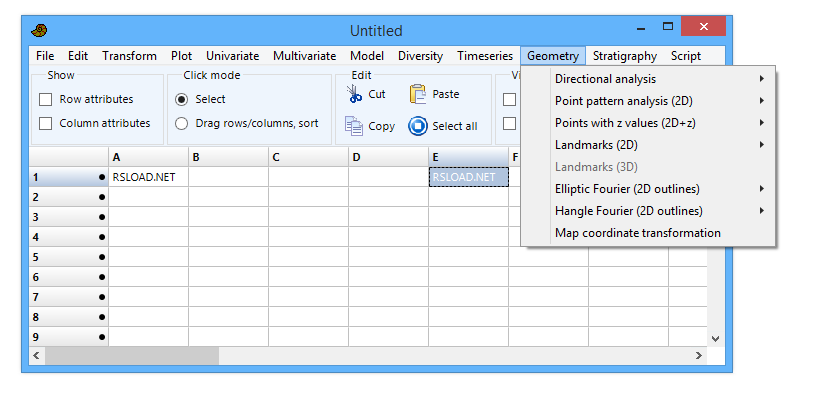
Task: Click the horizontal scrollbar thumb
Action: [x=131, y=355]
